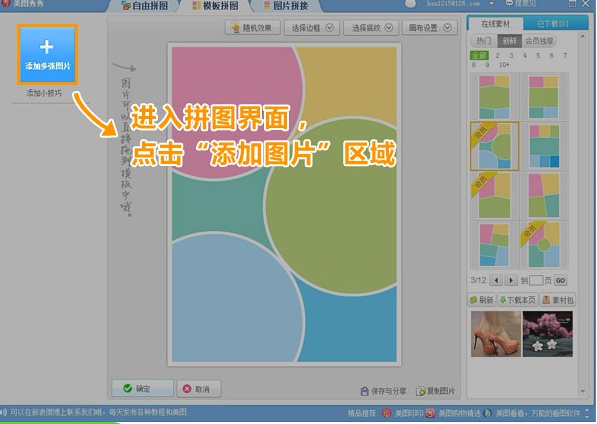Click the user avatar in the title bar

tap(410, 3)
